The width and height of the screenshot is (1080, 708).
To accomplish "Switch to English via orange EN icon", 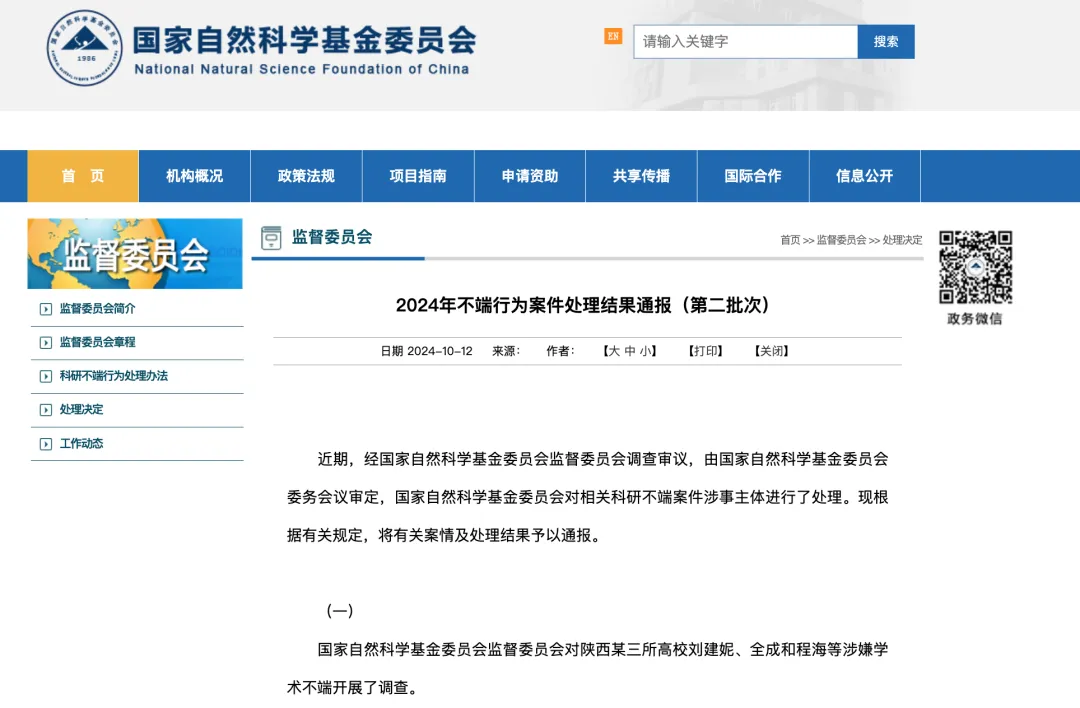I will (x=613, y=36).
